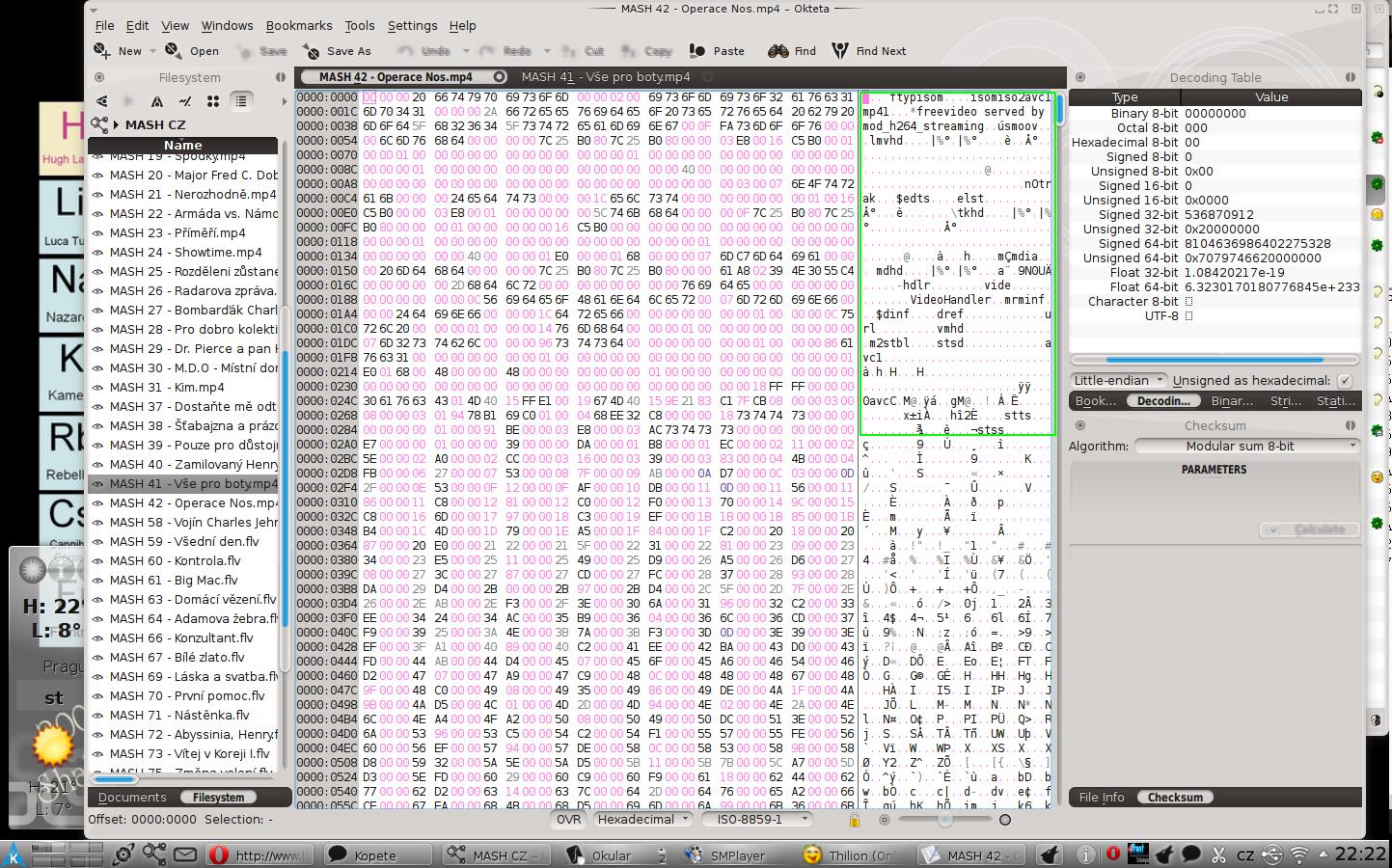Screen dimensions: 1392x868
Task: Go to parent folder in Filesystem panel
Action: tap(157, 101)
